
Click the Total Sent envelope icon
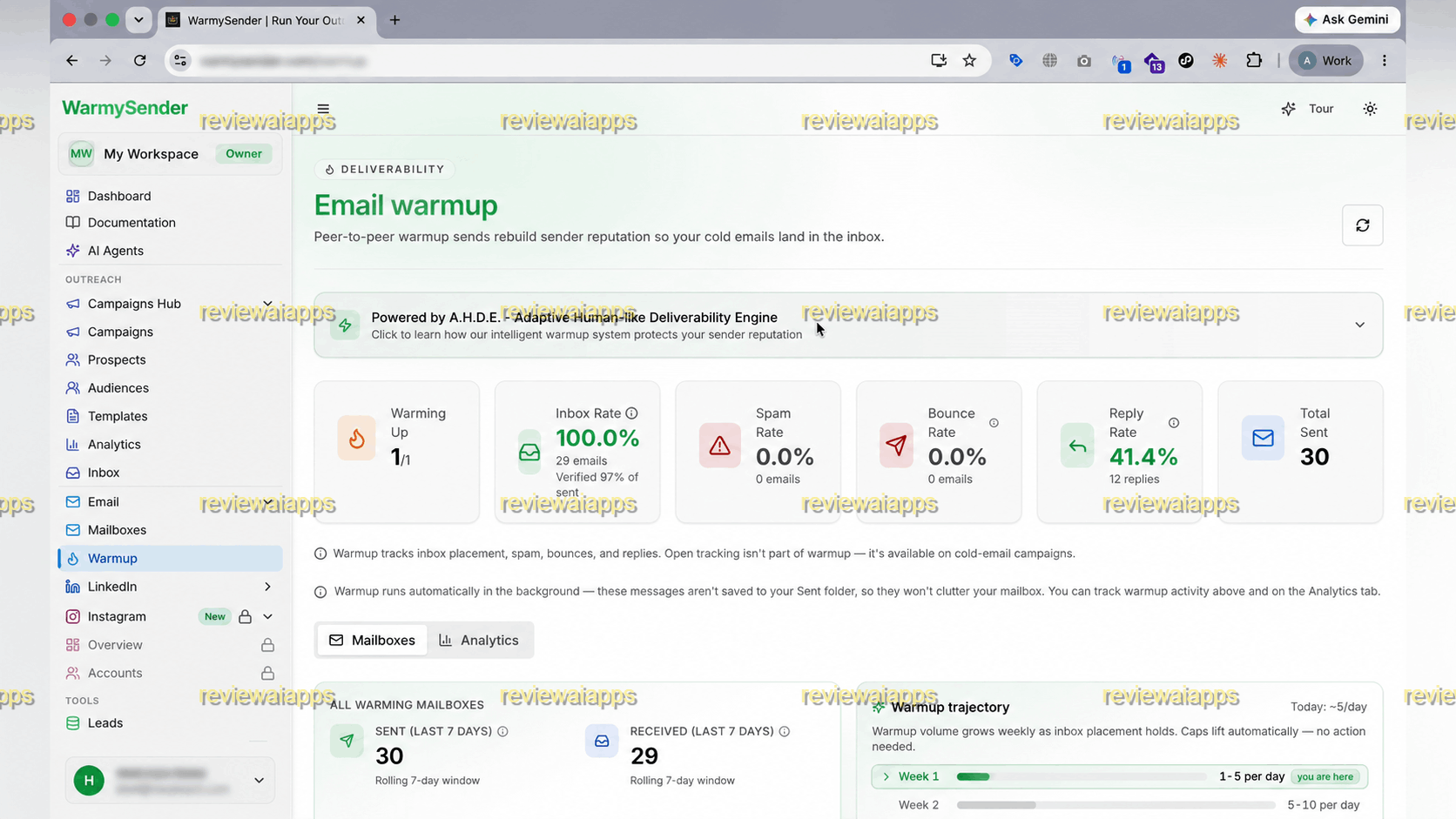pos(1263,438)
